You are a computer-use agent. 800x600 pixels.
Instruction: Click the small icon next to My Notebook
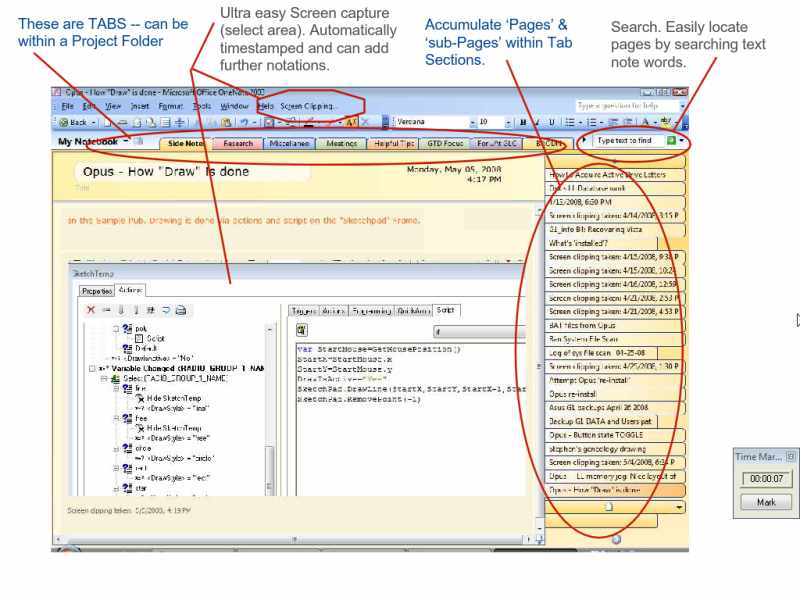click(x=138, y=142)
